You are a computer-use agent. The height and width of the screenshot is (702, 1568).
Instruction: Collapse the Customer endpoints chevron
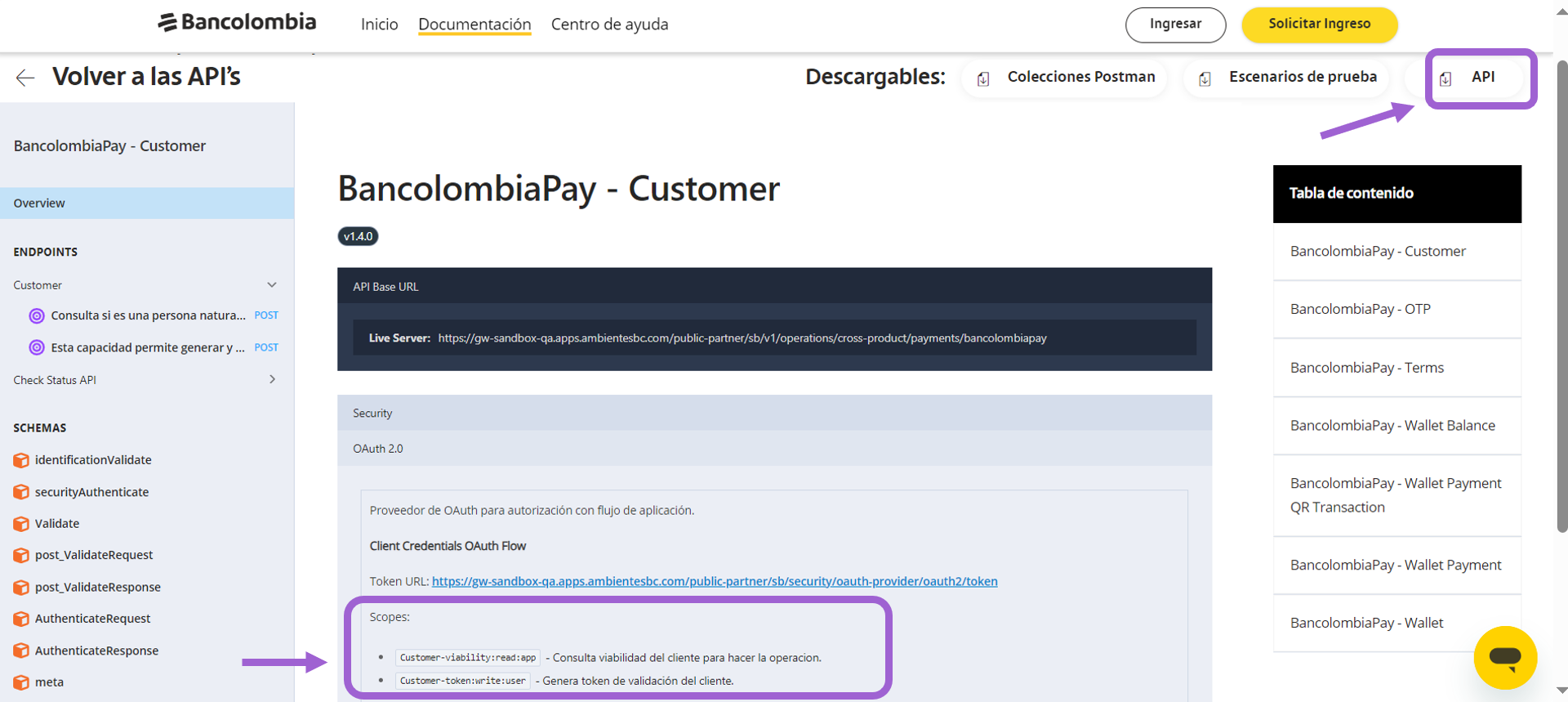(x=272, y=285)
